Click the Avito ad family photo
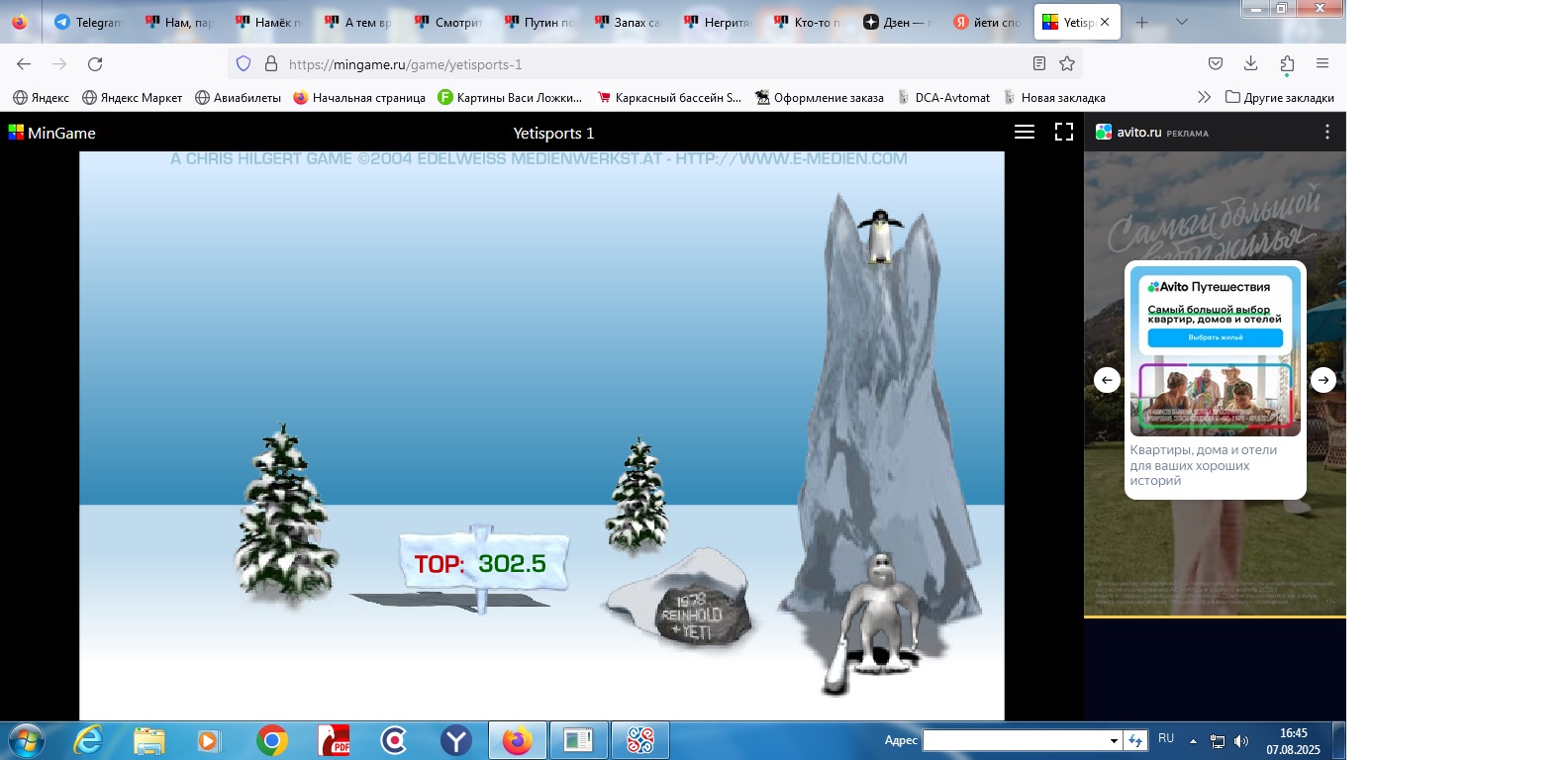The image size is (1568, 760). coord(1216,398)
